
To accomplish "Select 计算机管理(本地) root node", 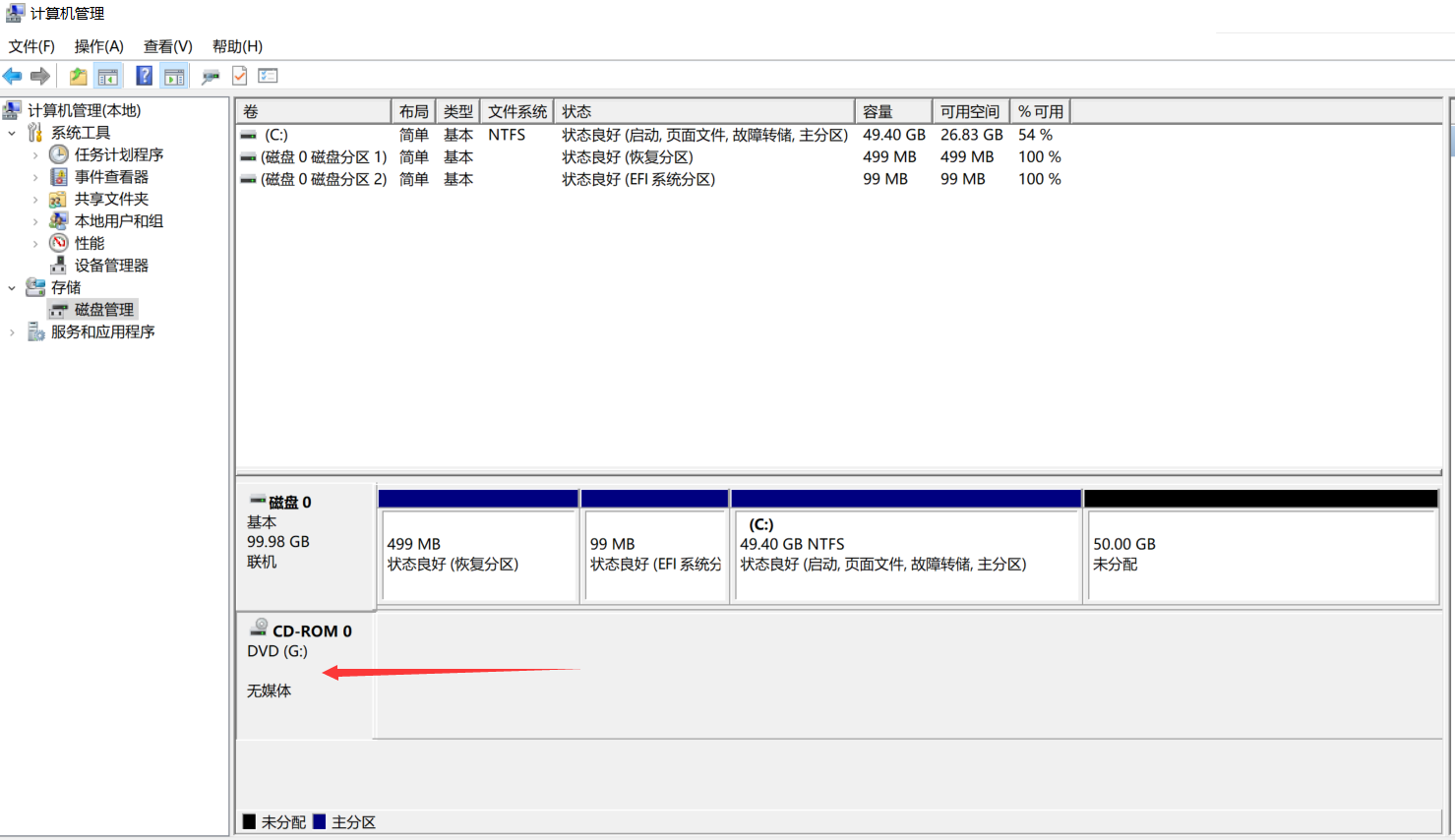I will click(x=84, y=110).
